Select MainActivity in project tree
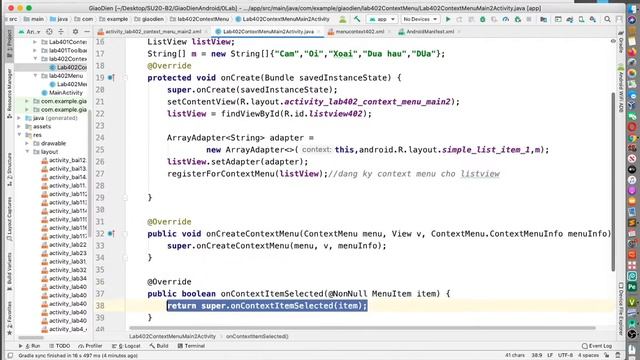Image resolution: width=640 pixels, height=360 pixels. [66, 93]
